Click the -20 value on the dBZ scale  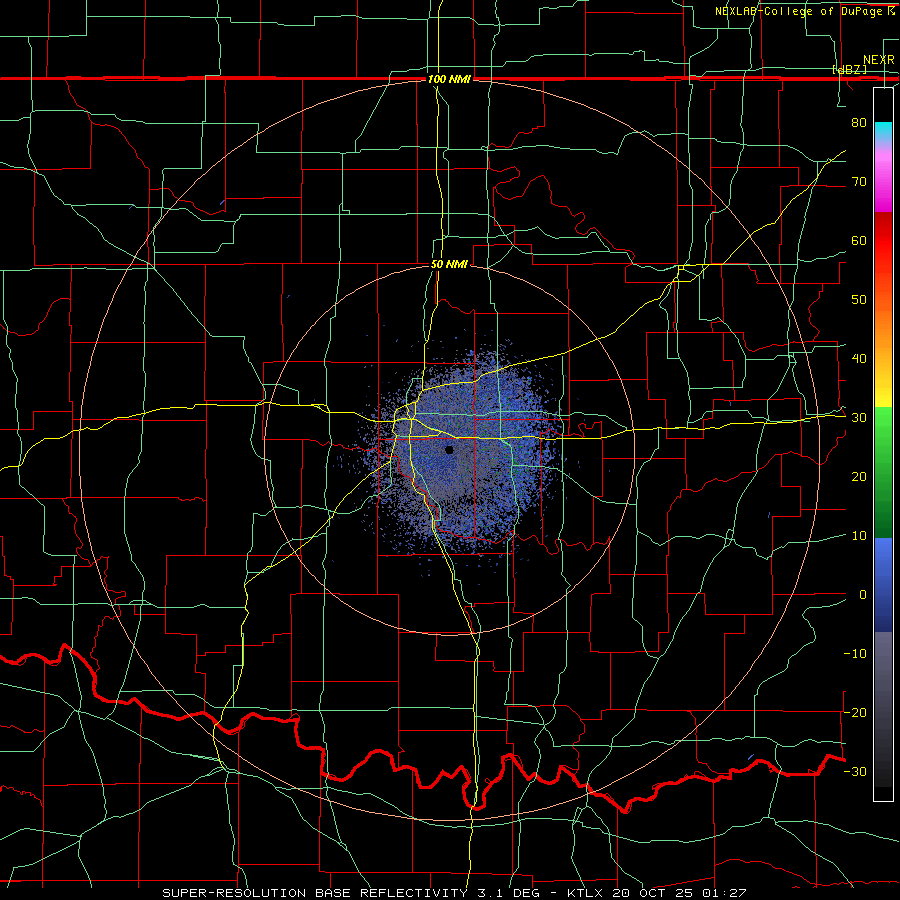tap(855, 712)
